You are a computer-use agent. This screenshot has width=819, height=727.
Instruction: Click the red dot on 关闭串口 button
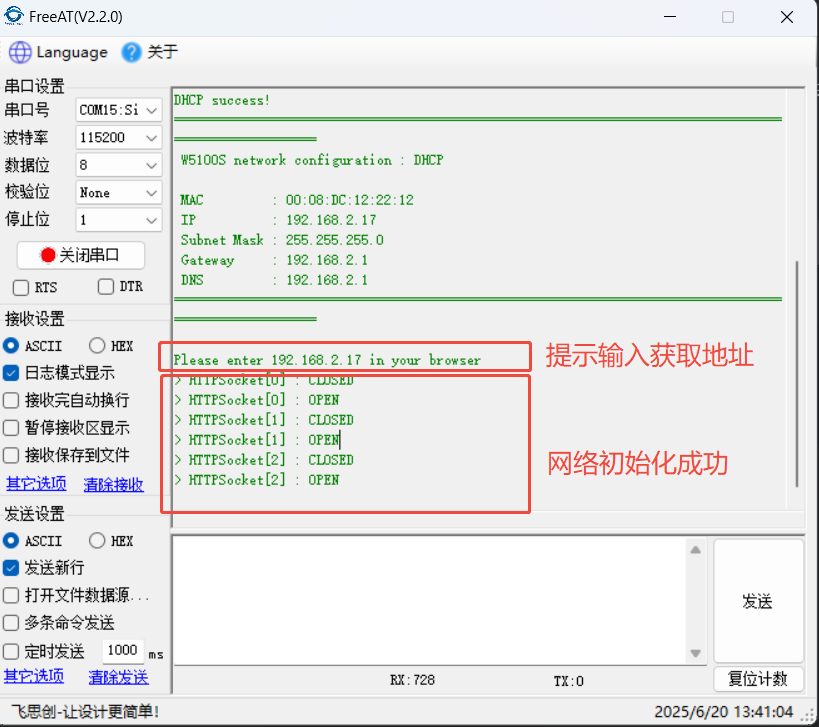[47, 255]
